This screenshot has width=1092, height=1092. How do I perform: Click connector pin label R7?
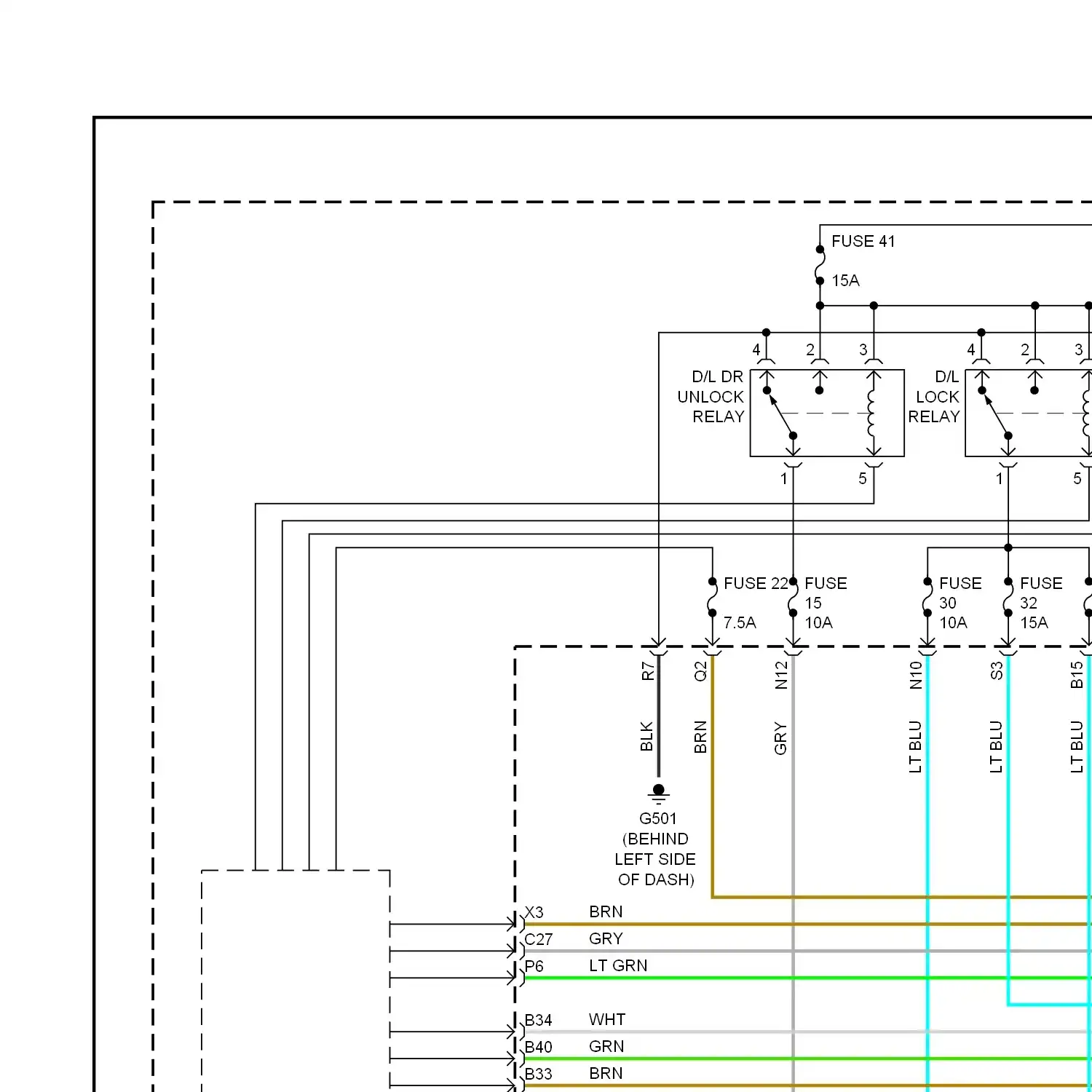(x=647, y=671)
